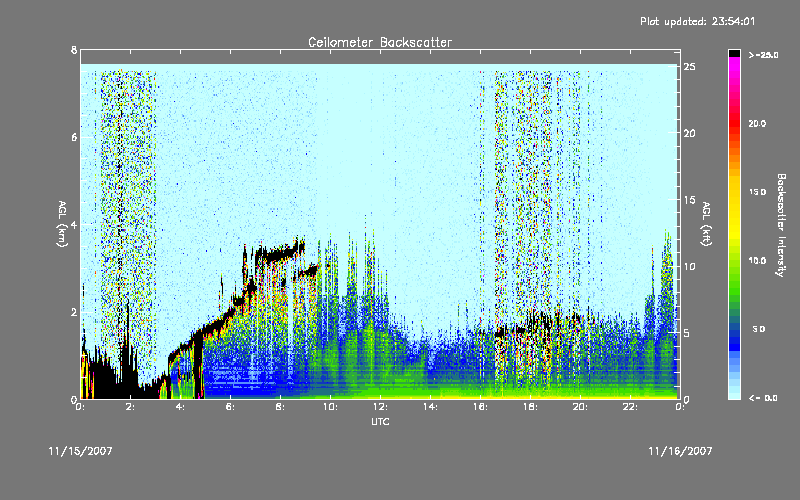Viewport: 800px width, 500px height.
Task: Click the '15' kft tick on the right axis
Action: point(690,199)
